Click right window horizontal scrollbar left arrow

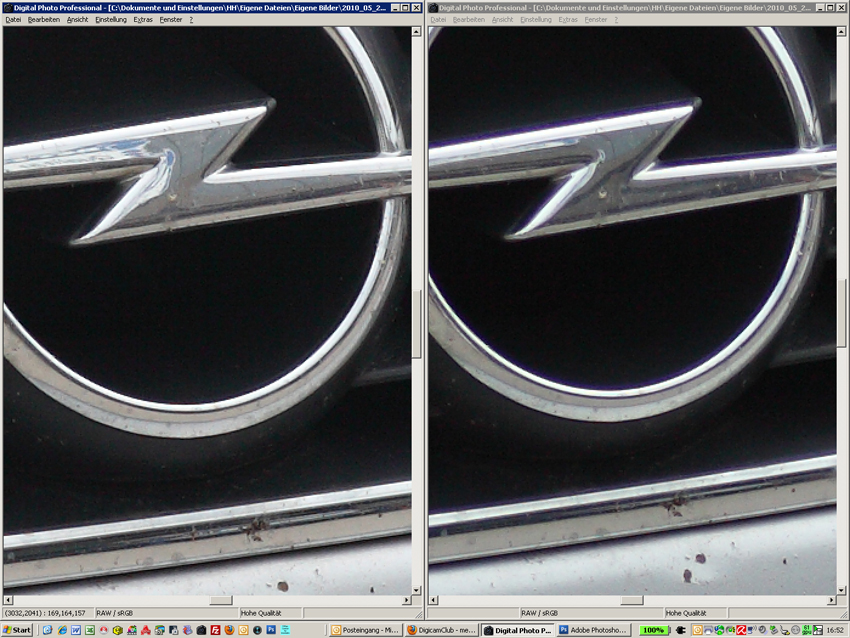click(433, 600)
